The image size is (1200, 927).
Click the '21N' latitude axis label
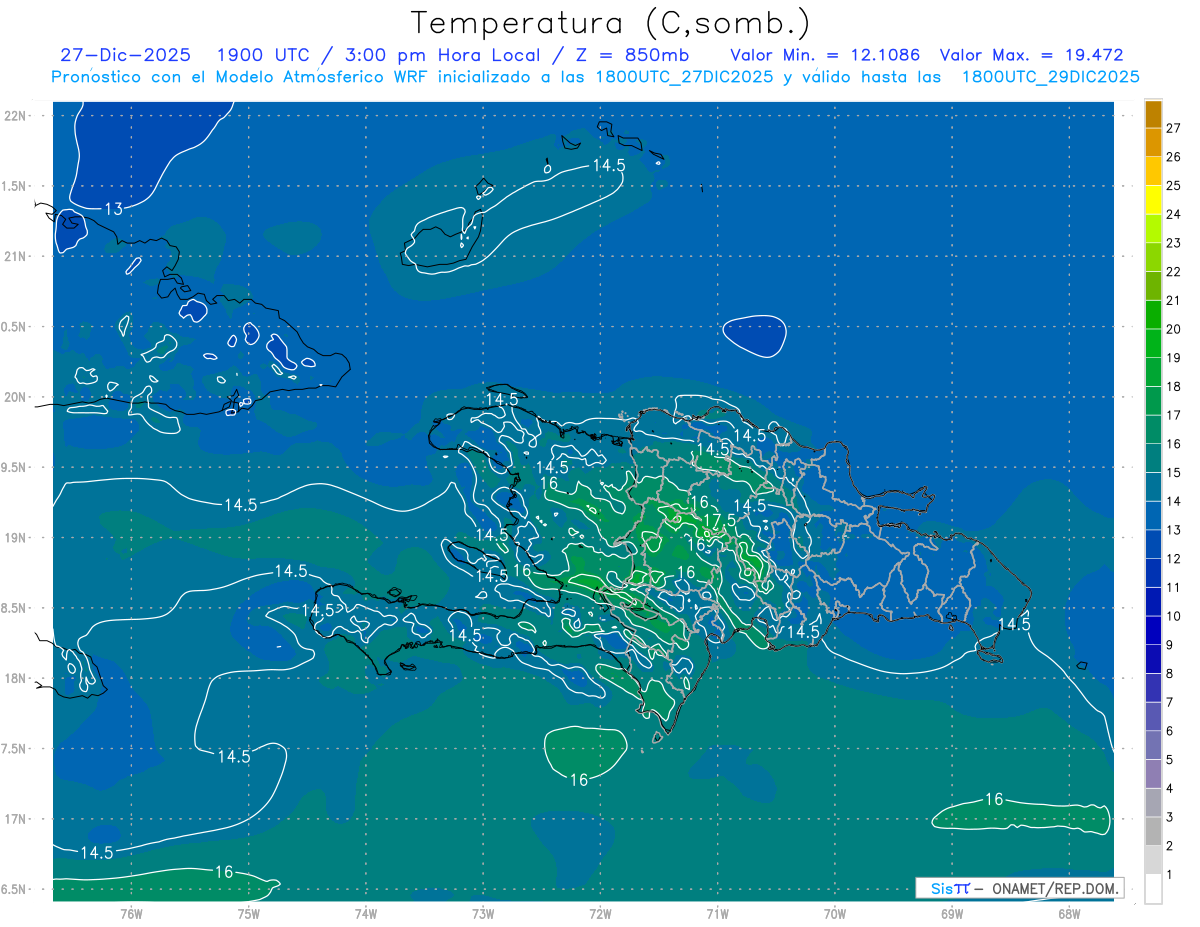[17, 256]
